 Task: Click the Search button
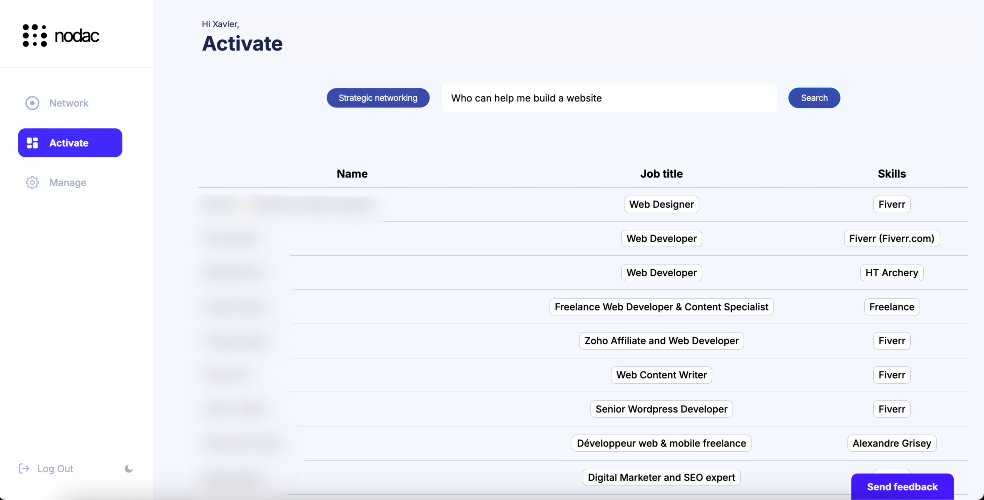814,98
